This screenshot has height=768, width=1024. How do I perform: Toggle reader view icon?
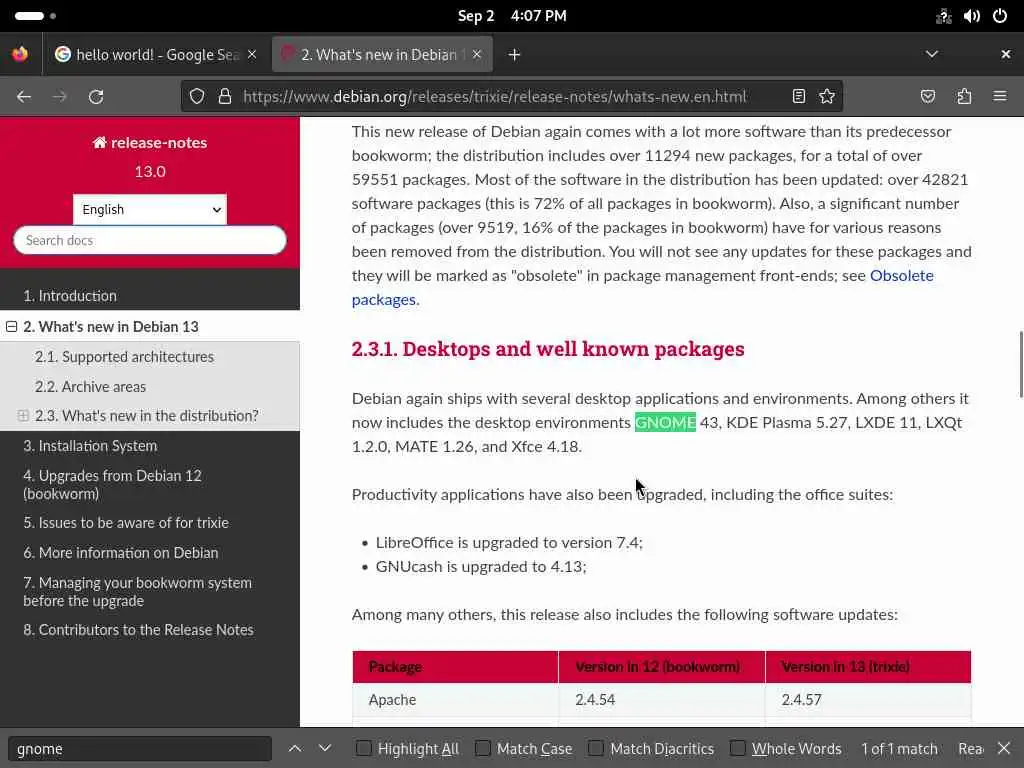tap(798, 97)
